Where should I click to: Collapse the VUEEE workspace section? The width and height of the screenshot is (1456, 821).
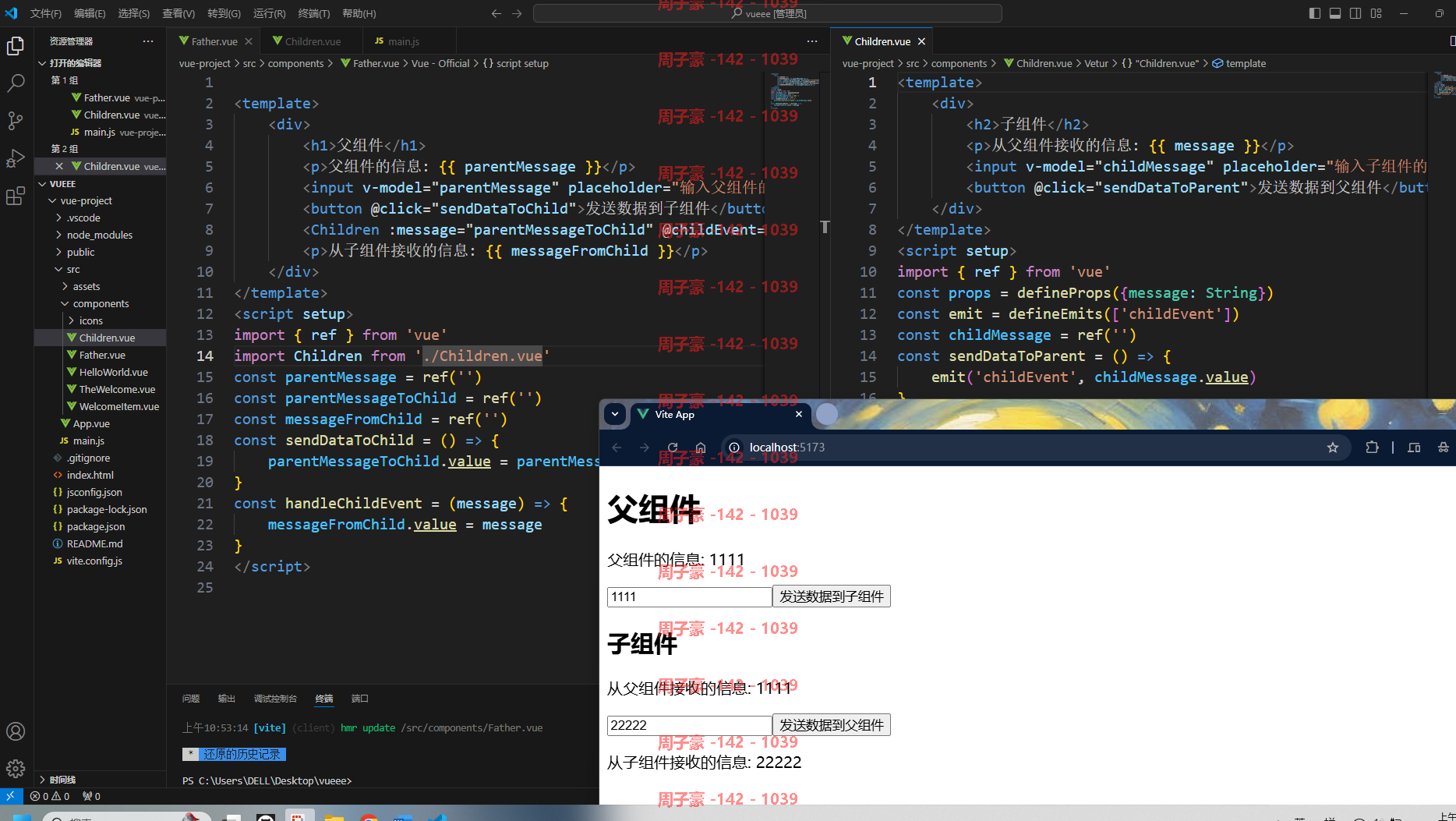click(100, 184)
